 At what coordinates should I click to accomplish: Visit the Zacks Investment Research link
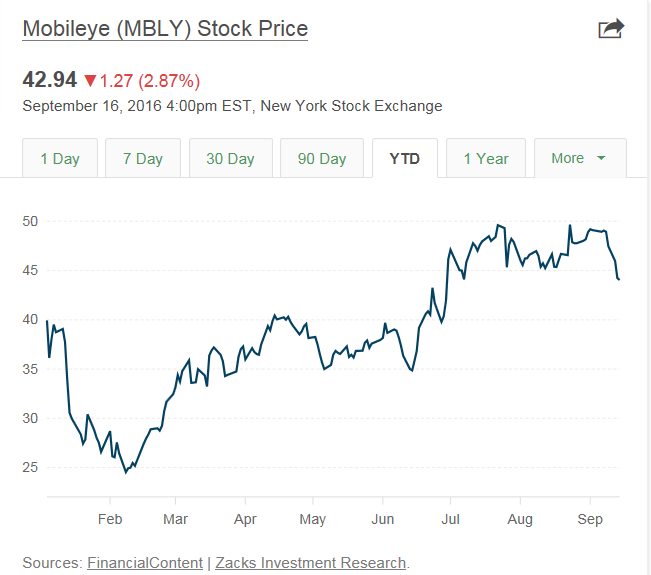312,563
